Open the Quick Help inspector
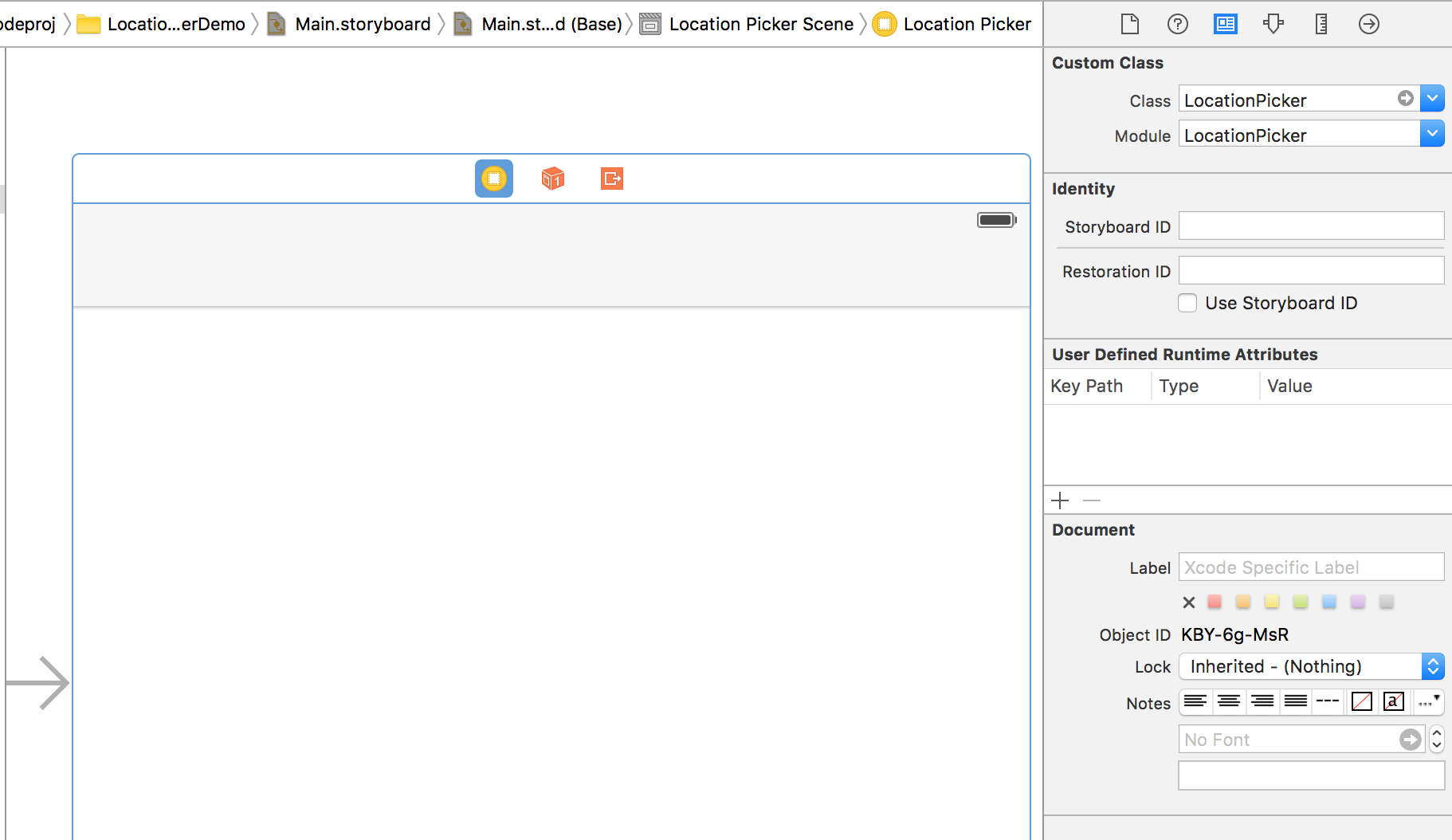Viewport: 1452px width, 840px height. pyautogui.click(x=1177, y=24)
